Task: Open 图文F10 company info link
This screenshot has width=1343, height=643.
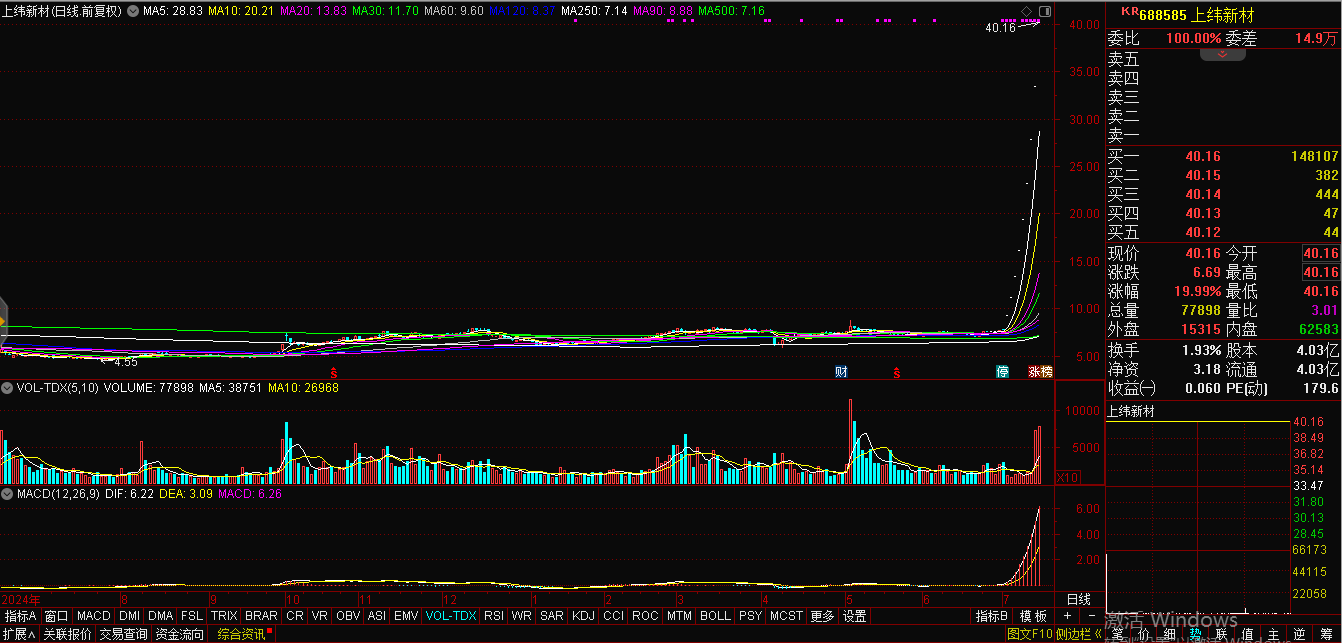Action: 1030,634
